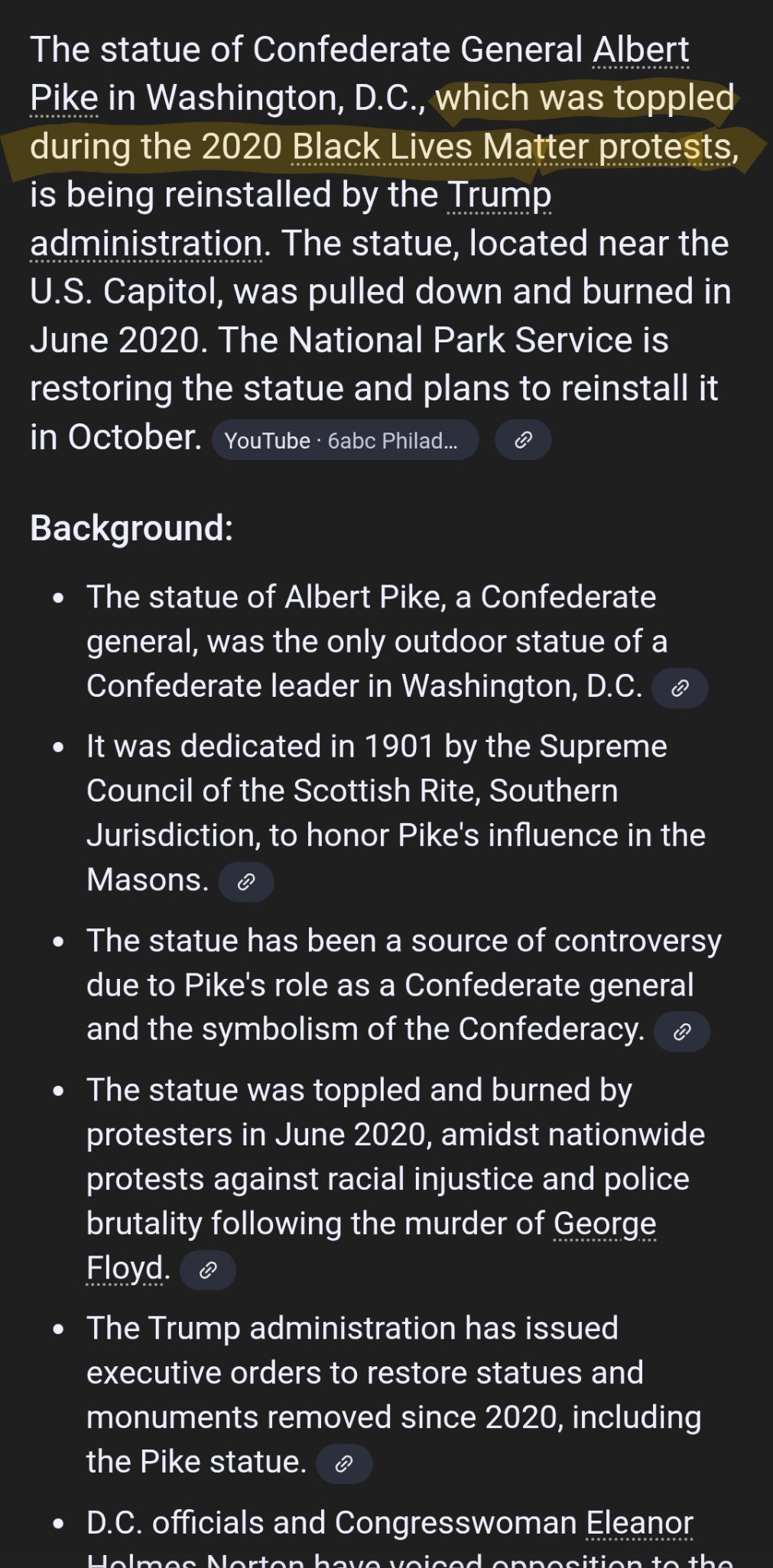Tap the underlined 'Trump' link
This screenshot has height=1568, width=773.
point(499,196)
